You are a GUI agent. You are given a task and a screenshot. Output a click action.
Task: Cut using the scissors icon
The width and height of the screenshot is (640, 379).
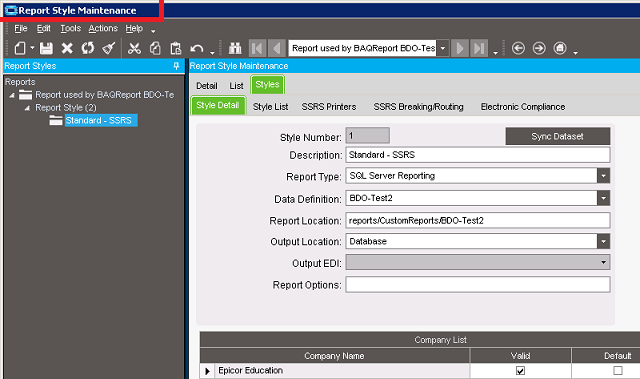(x=134, y=48)
